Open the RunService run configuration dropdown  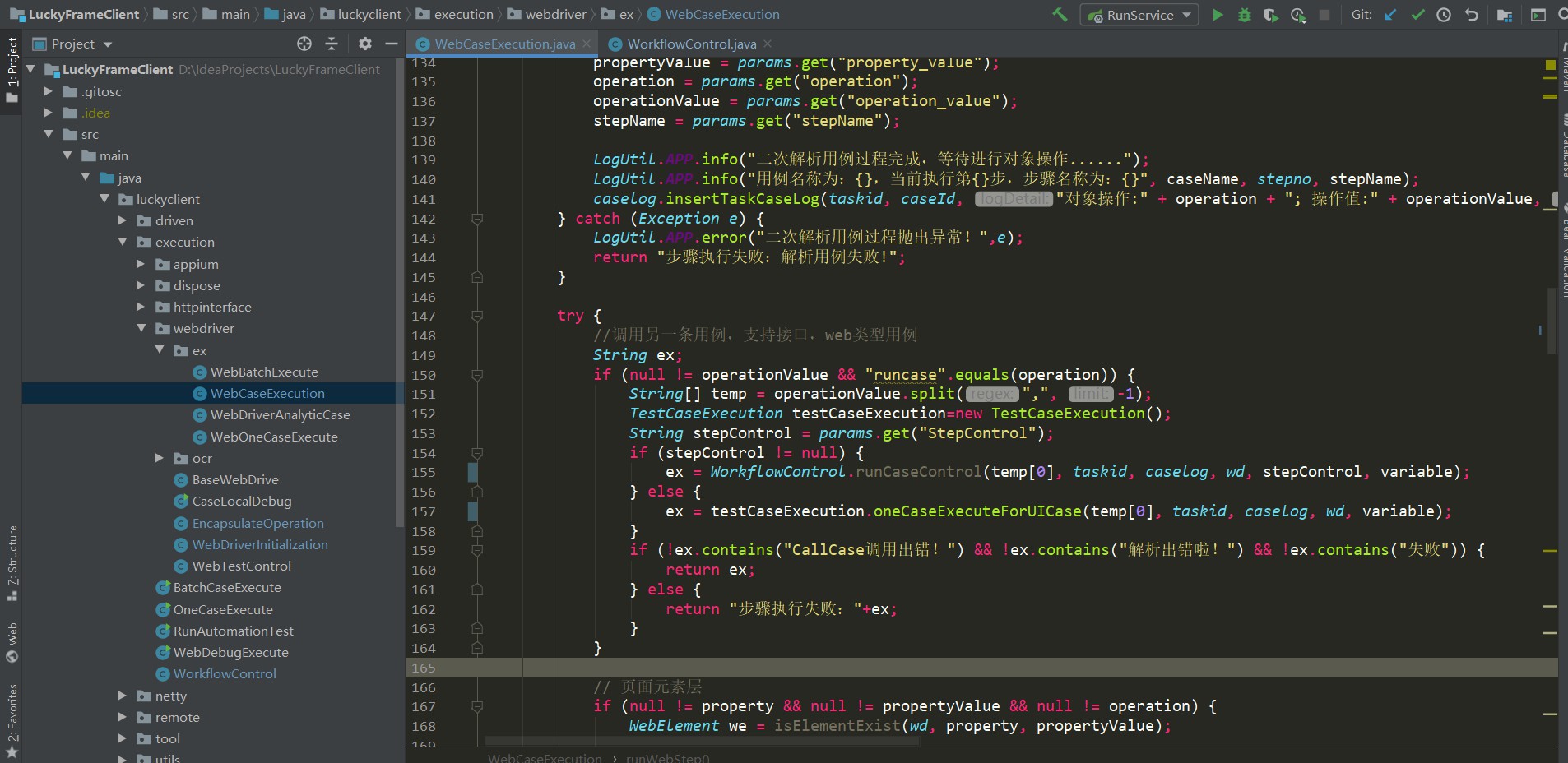click(1139, 15)
